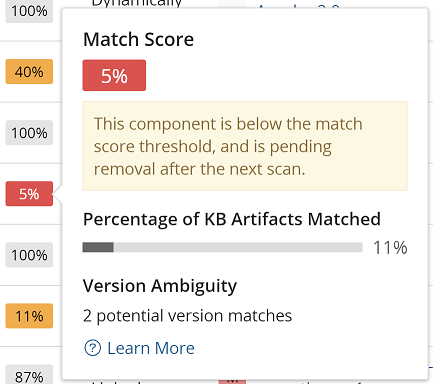This screenshot has height=384, width=433.
Task: Open the Learn More link
Action: [151, 348]
